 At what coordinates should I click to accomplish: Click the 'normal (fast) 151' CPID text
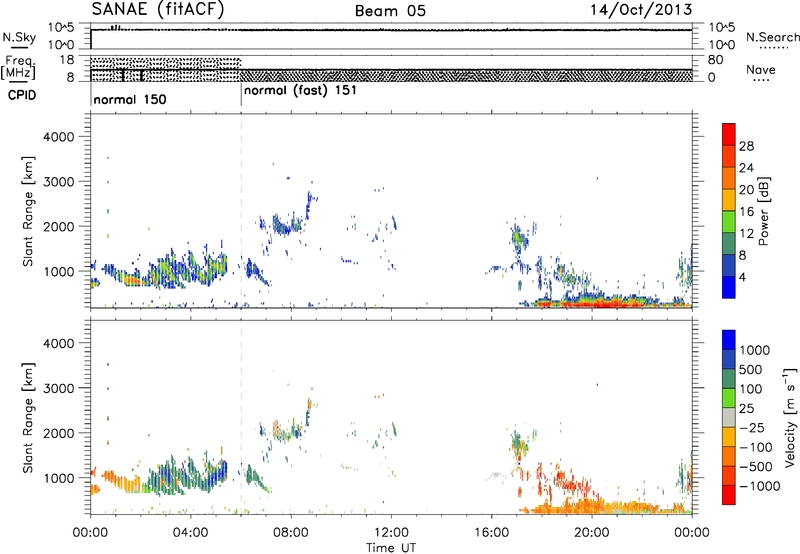click(301, 91)
